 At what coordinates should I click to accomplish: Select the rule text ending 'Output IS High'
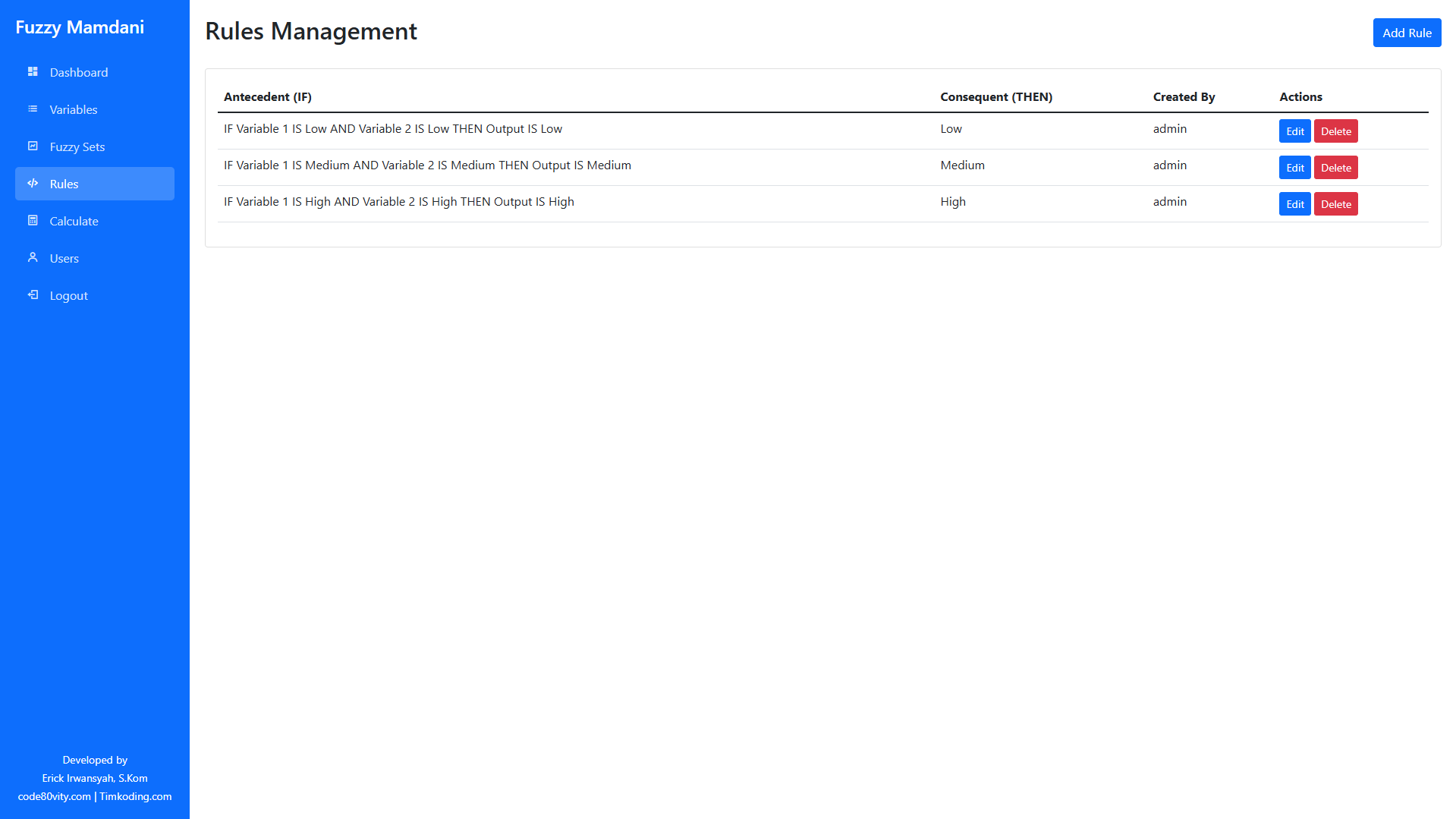[x=399, y=201]
